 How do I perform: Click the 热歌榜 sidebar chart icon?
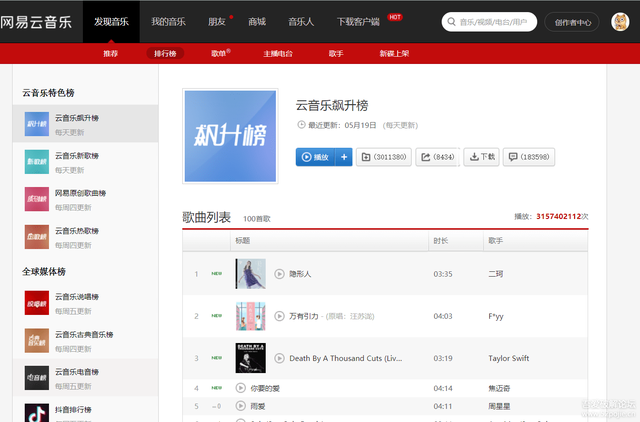[37, 237]
